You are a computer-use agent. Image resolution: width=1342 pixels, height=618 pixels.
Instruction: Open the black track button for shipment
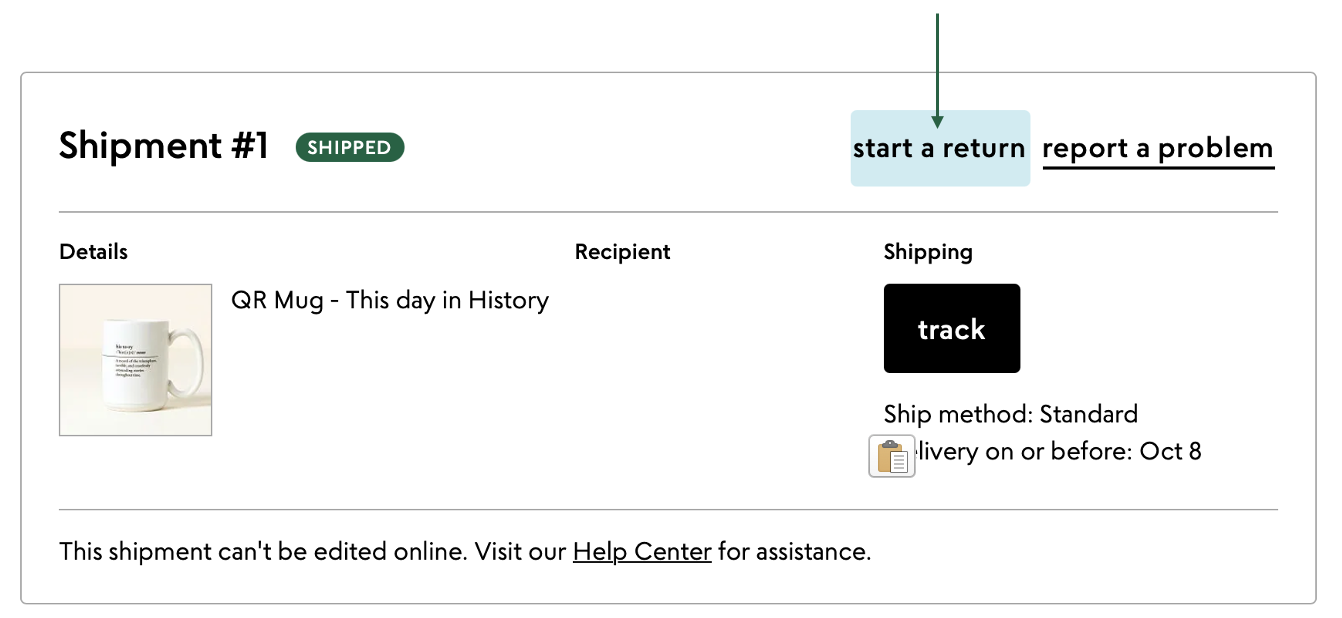point(951,328)
